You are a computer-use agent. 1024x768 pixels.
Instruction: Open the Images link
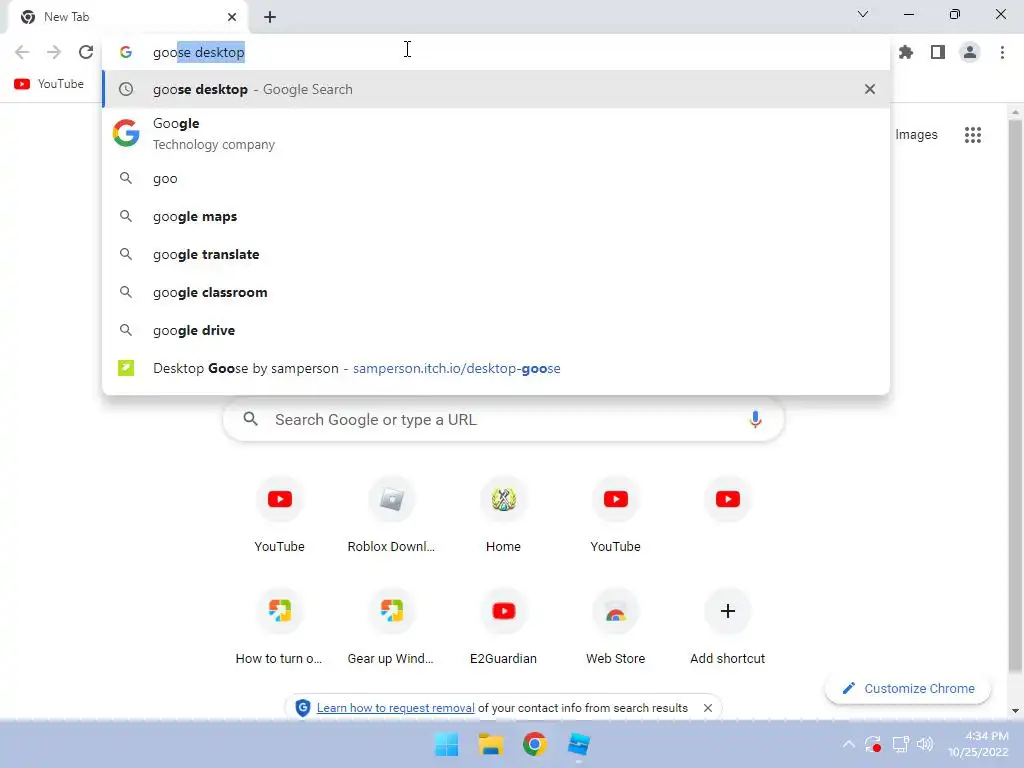click(x=916, y=135)
